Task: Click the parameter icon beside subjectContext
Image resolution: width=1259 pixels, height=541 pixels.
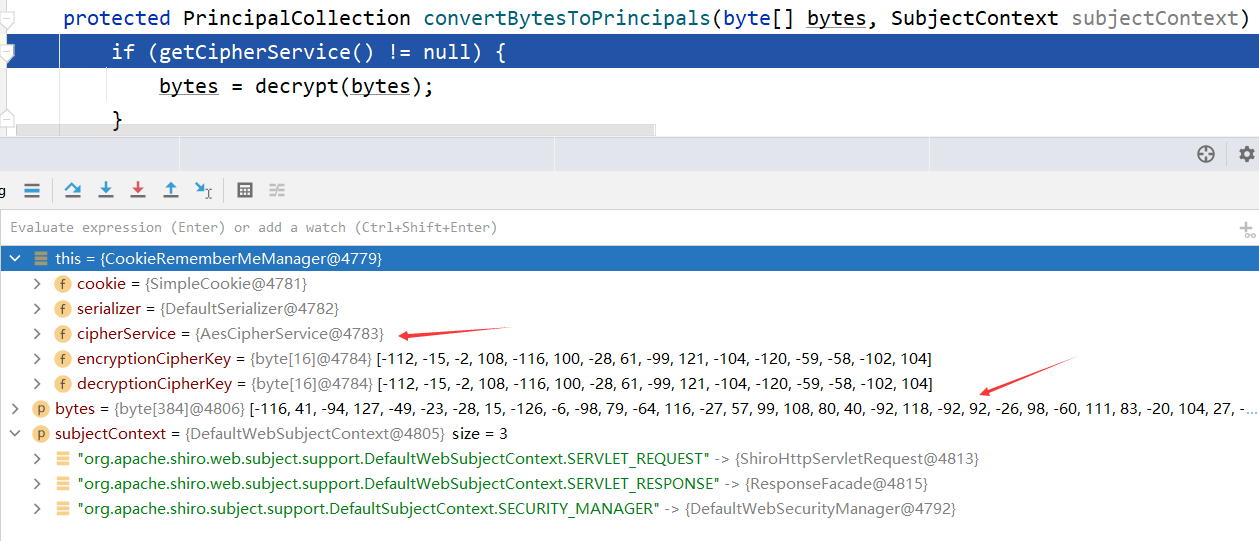Action: click(40, 433)
